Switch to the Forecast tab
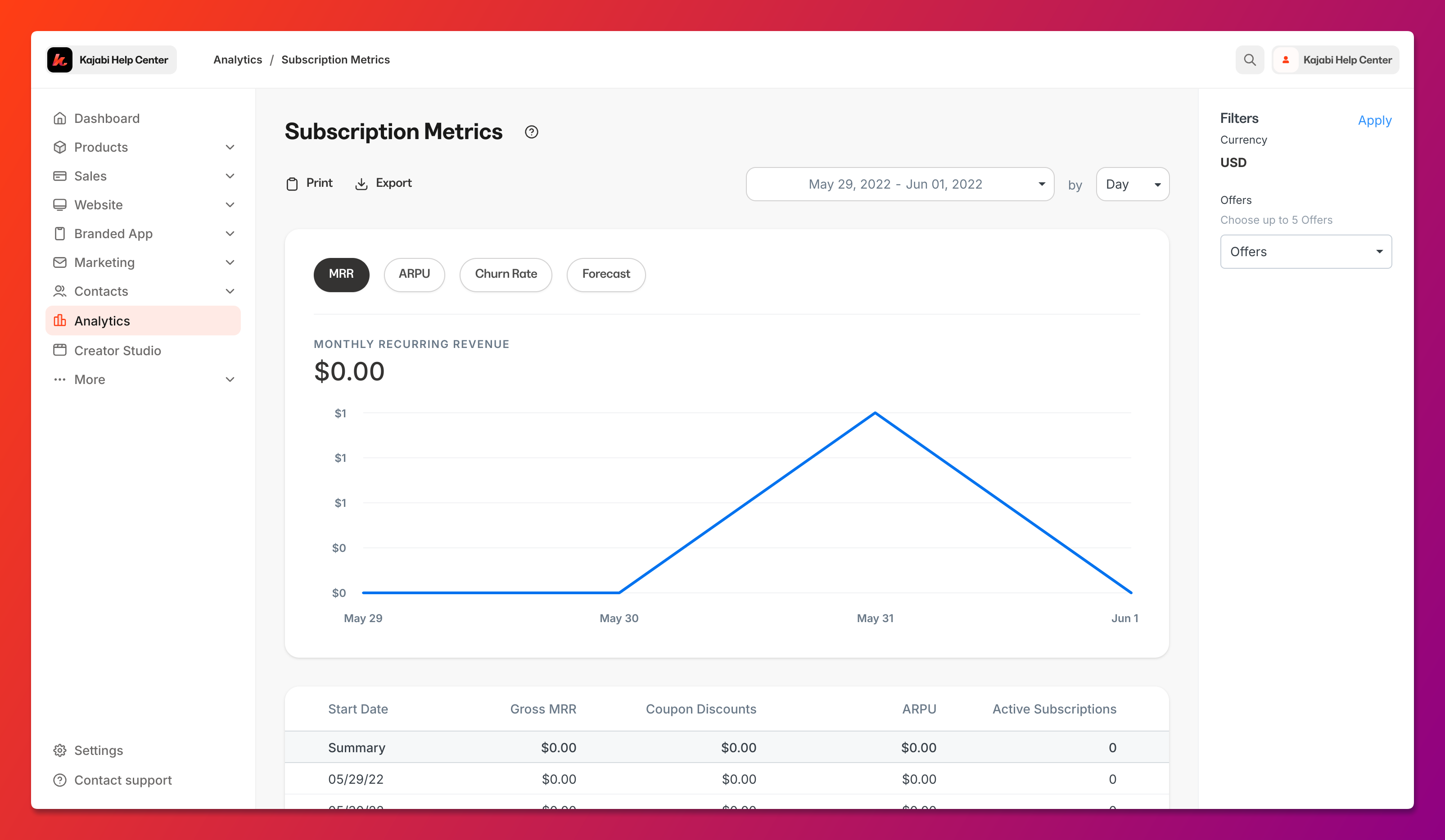 point(606,275)
